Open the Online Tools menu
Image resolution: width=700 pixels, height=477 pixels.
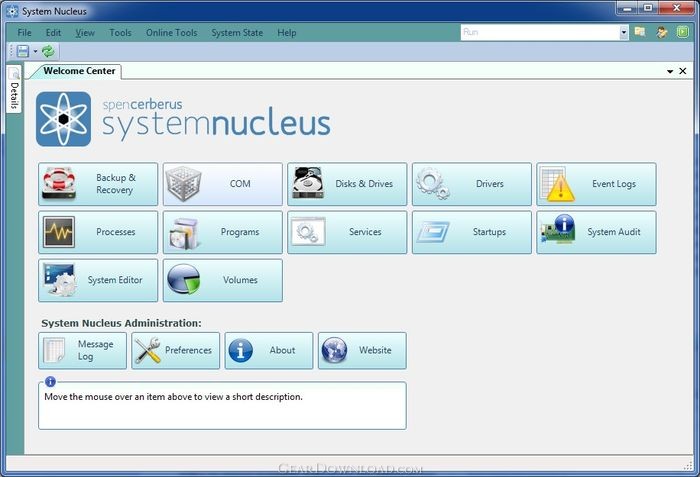point(171,33)
